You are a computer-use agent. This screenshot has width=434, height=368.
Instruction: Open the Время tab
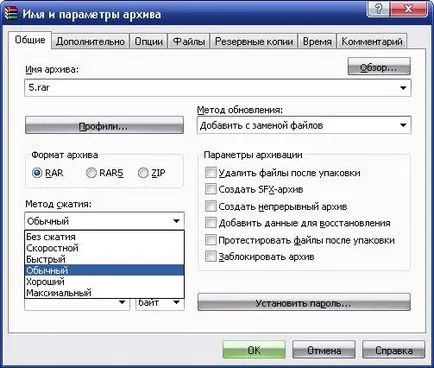click(x=317, y=42)
